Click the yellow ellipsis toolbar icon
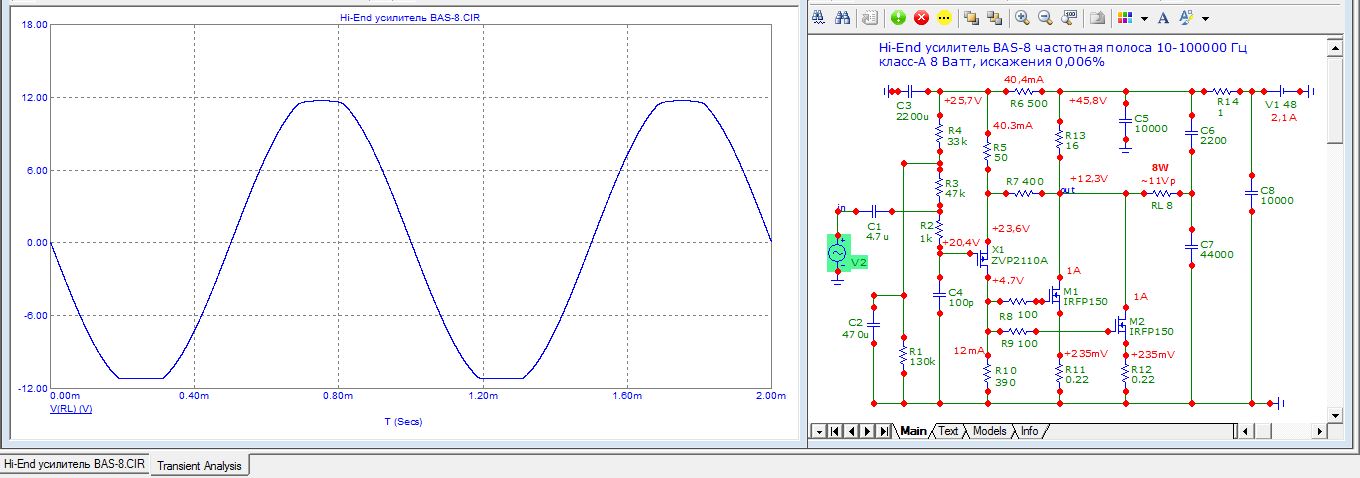 [x=944, y=17]
